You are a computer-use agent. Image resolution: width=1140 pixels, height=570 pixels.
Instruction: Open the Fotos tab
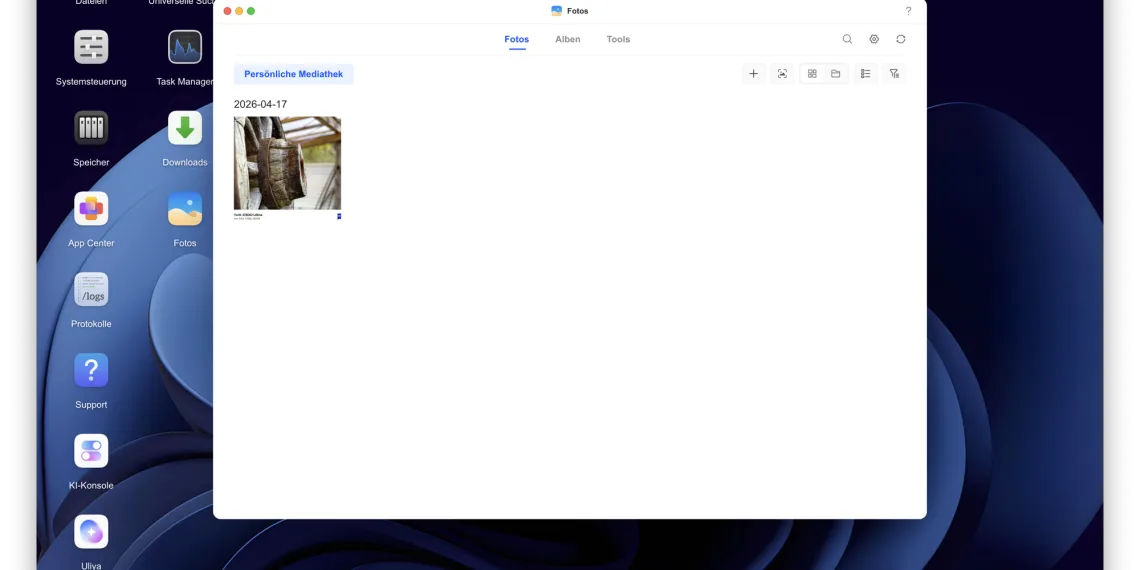pyautogui.click(x=516, y=39)
